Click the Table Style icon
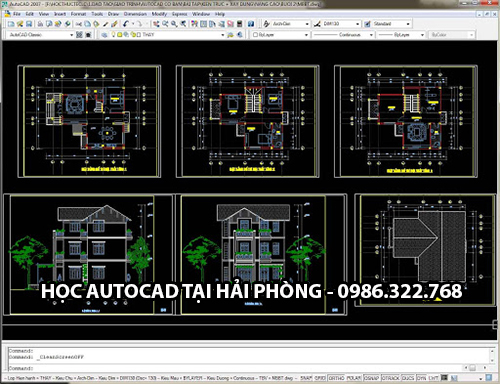This screenshot has width=500, height=384. point(367,24)
